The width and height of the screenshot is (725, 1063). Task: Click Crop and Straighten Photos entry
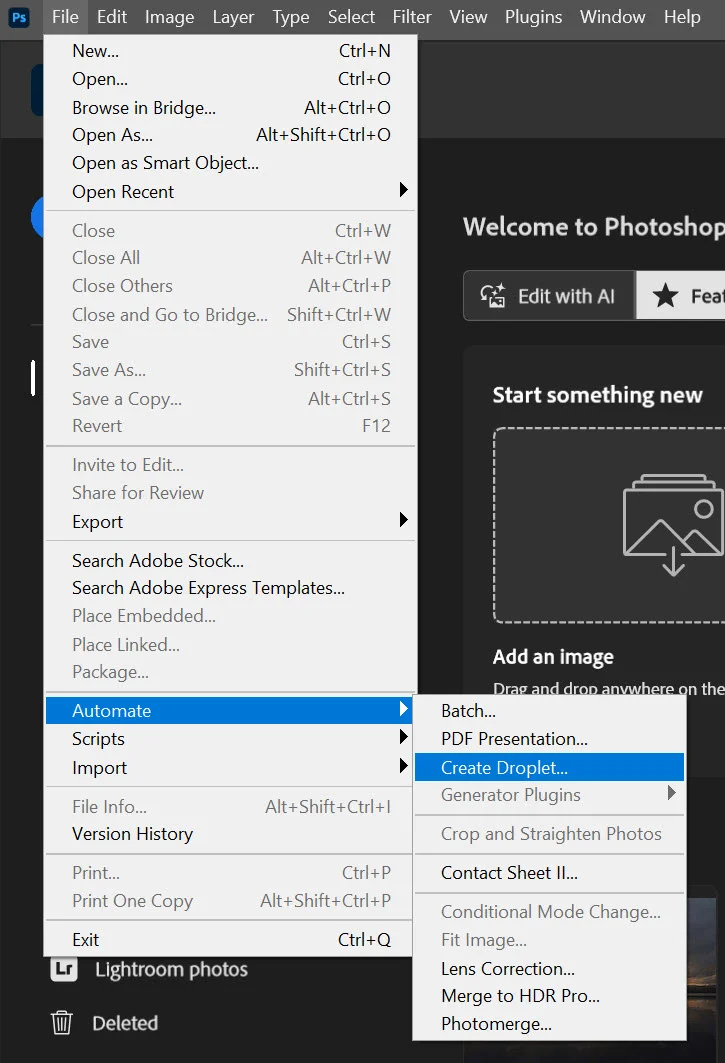pyautogui.click(x=549, y=834)
